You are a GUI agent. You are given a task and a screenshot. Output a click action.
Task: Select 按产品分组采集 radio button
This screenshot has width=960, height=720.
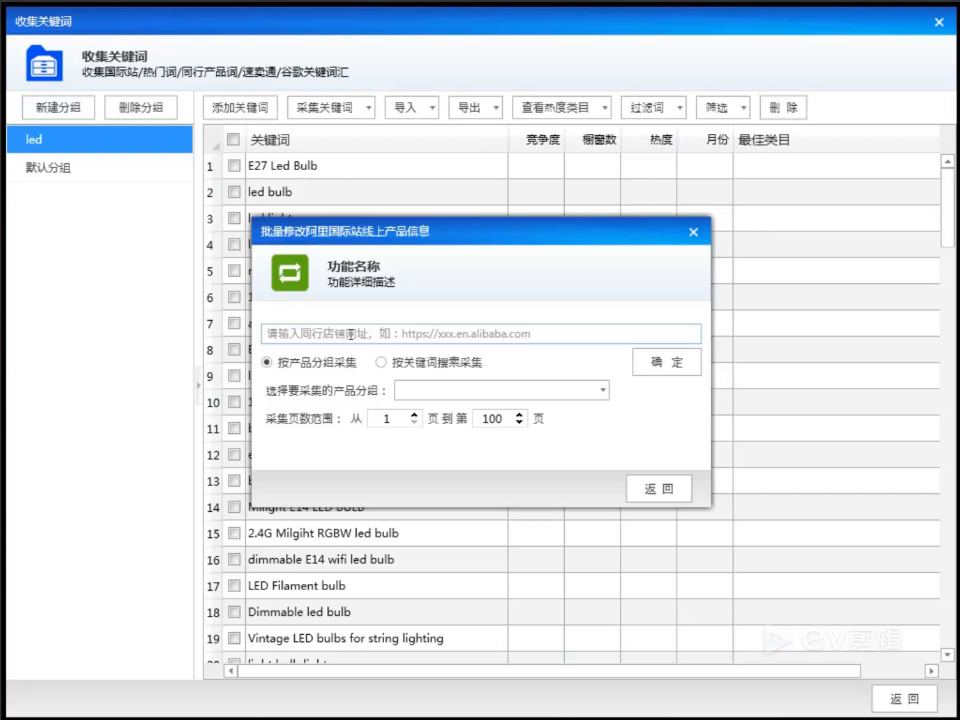coord(267,362)
